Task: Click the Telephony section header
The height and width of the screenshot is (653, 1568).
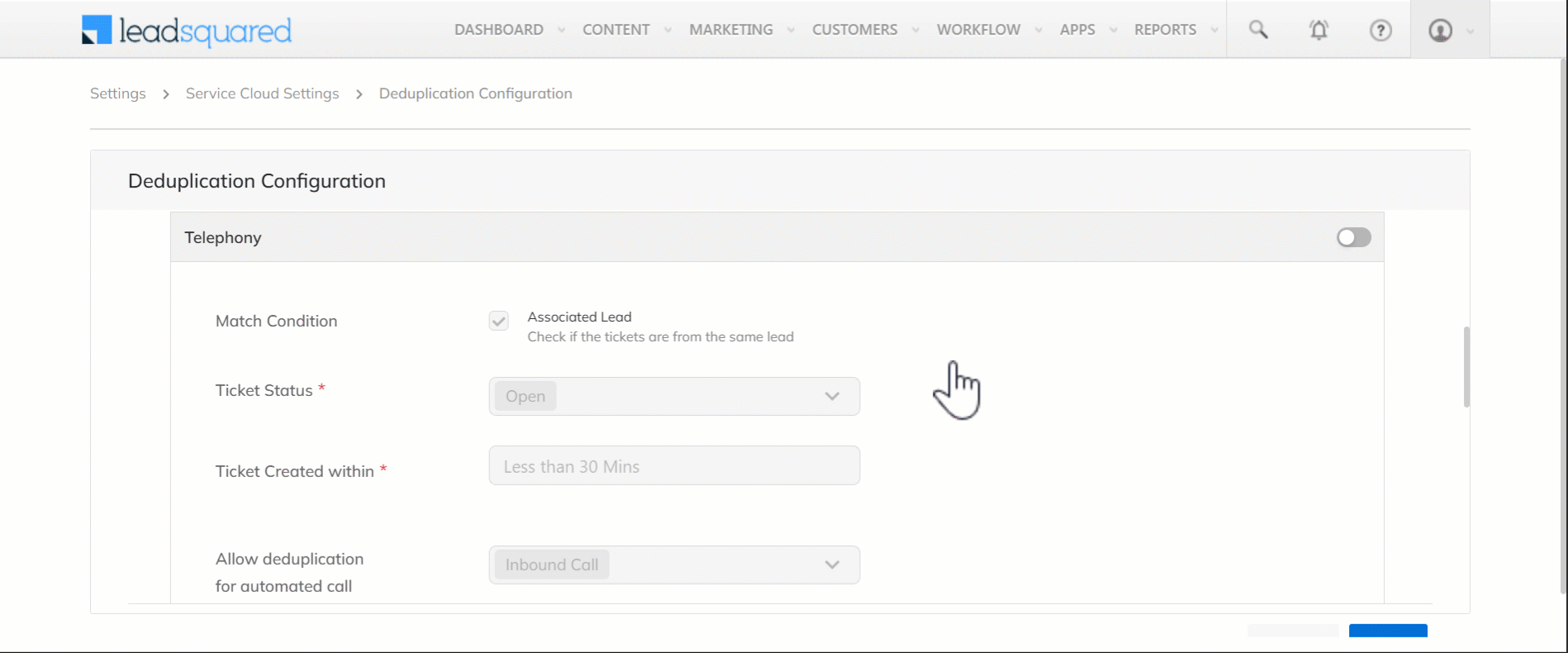Action: pyautogui.click(x=777, y=237)
